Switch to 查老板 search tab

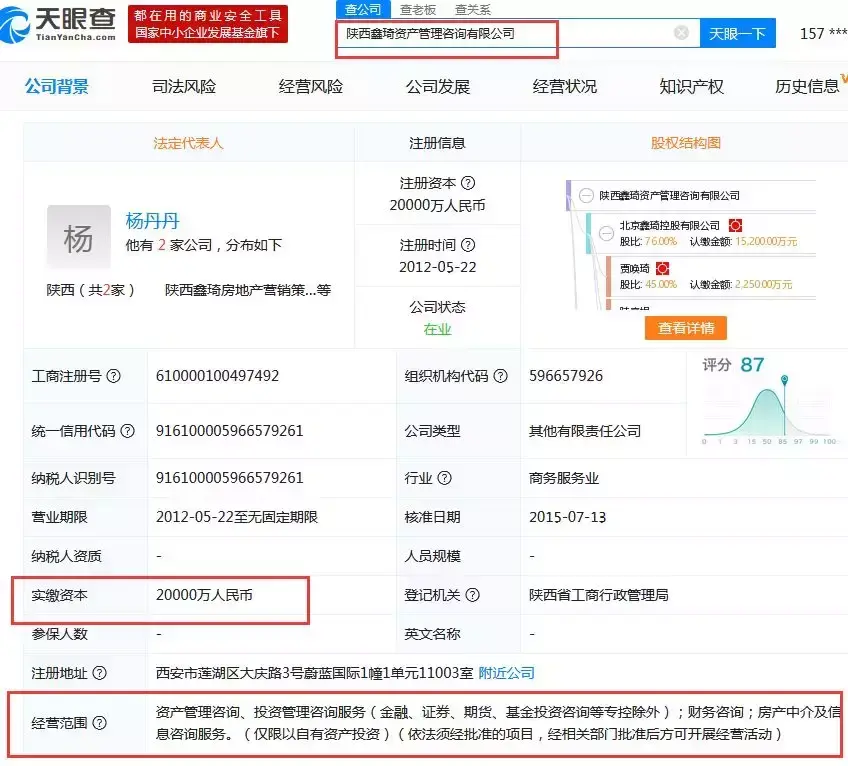pos(418,9)
